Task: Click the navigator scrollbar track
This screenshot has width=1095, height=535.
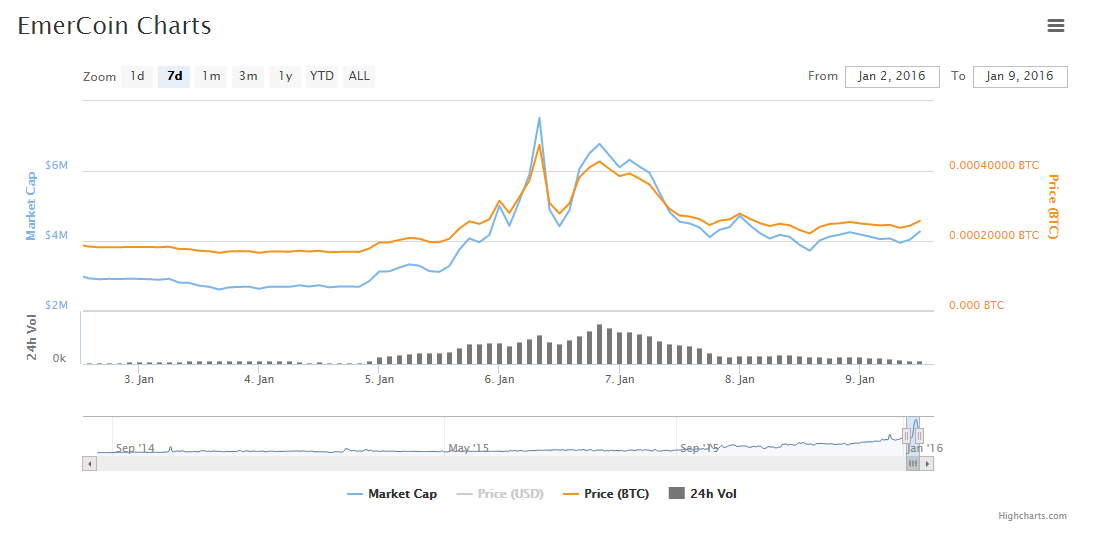Action: tap(500, 463)
